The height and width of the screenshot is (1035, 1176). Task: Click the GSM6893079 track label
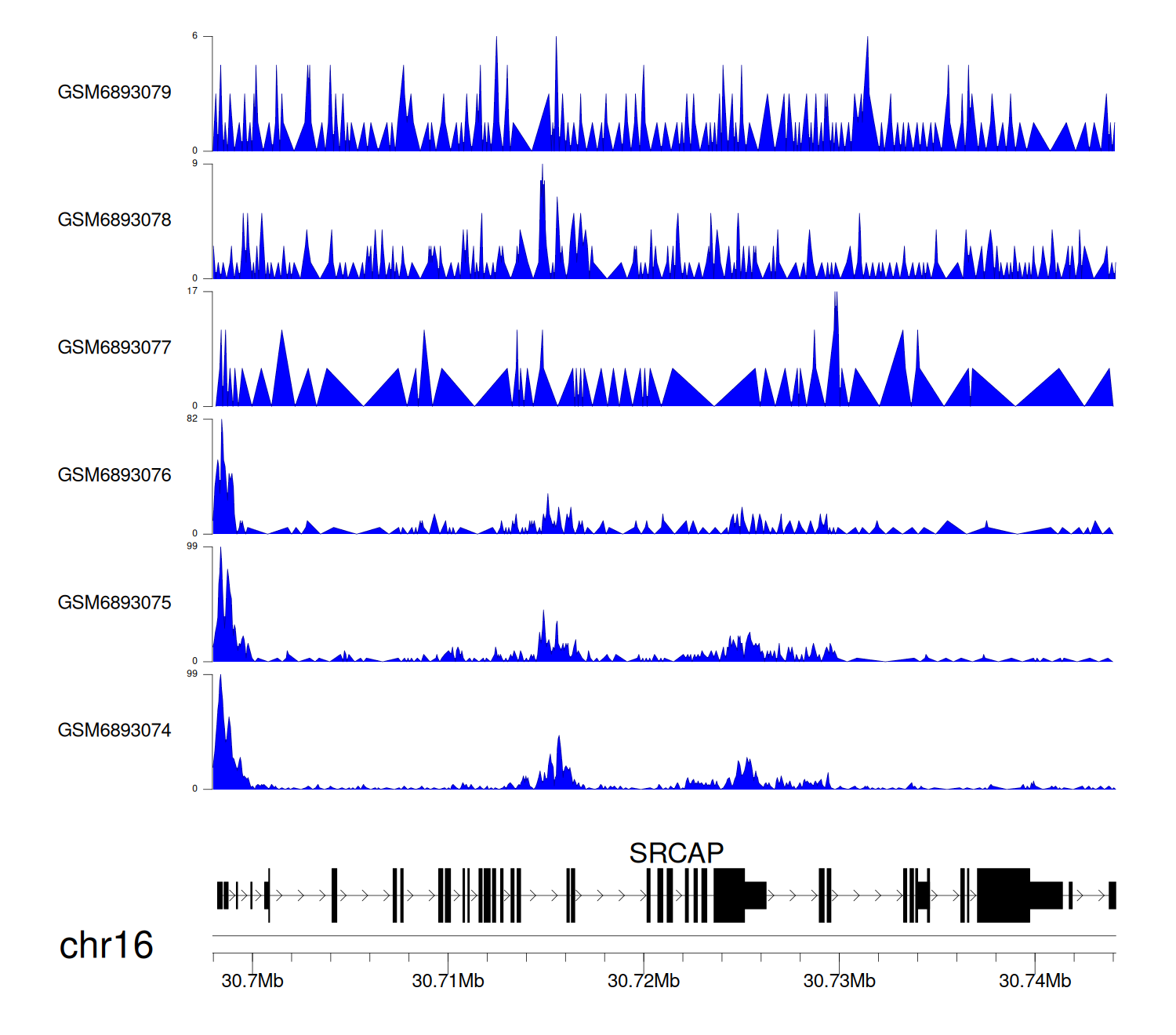click(114, 93)
